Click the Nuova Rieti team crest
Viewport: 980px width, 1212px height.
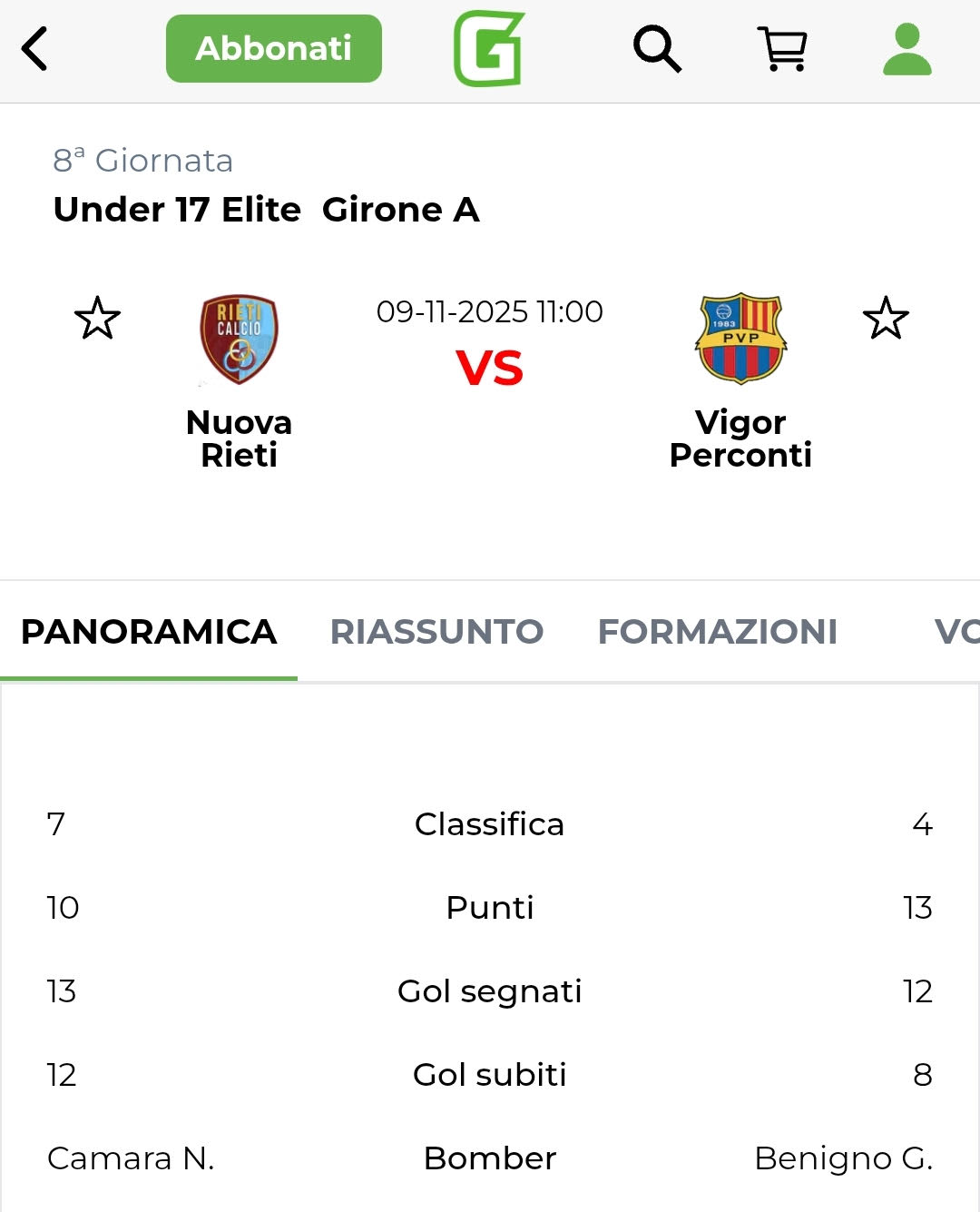[x=239, y=339]
